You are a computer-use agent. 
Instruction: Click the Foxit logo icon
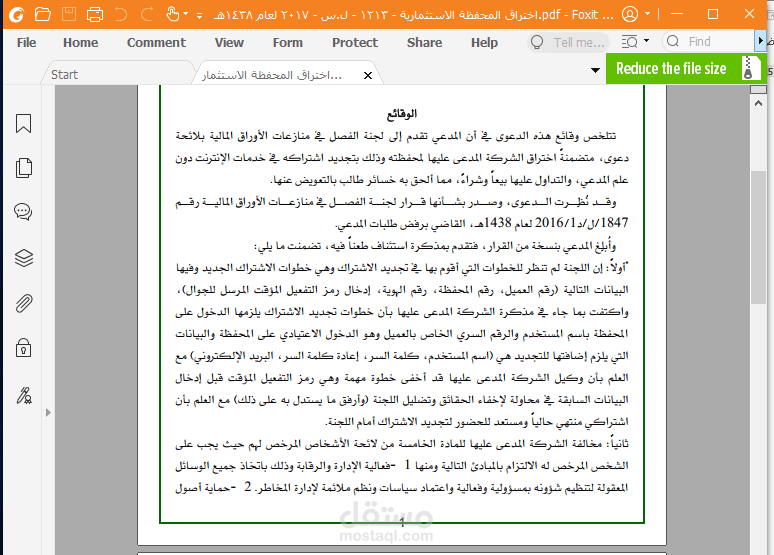(x=16, y=15)
